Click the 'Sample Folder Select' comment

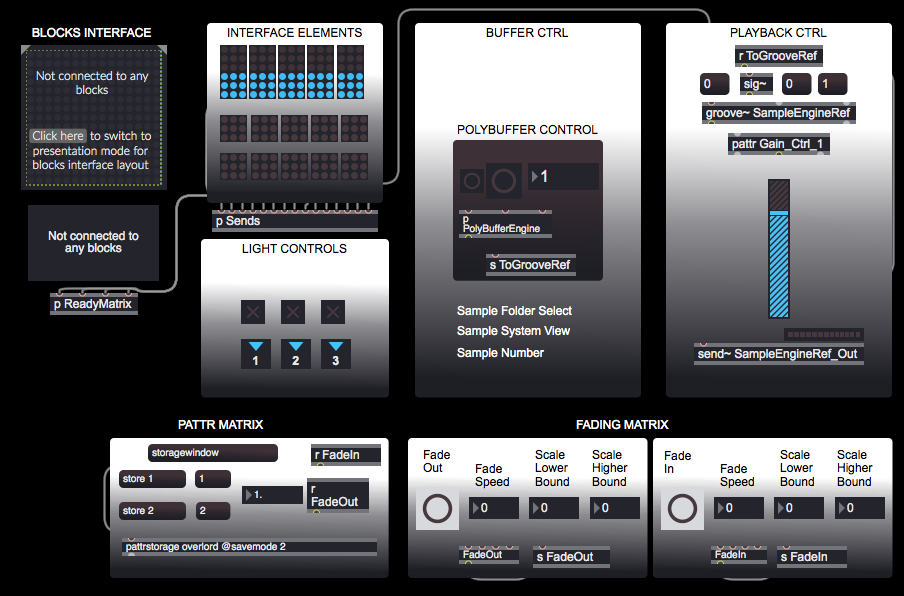tap(514, 311)
